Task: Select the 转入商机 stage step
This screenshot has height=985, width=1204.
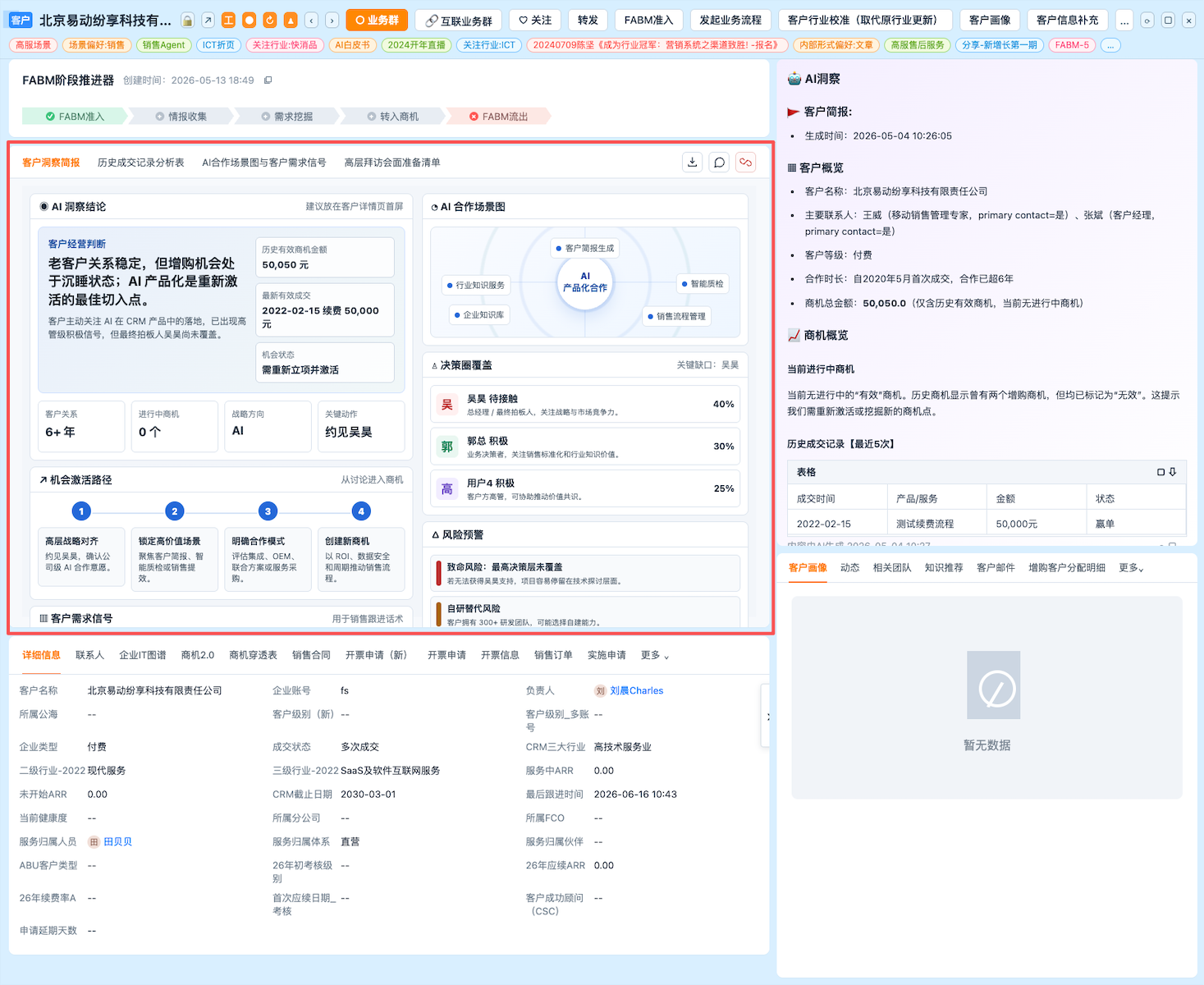Action: (x=392, y=117)
